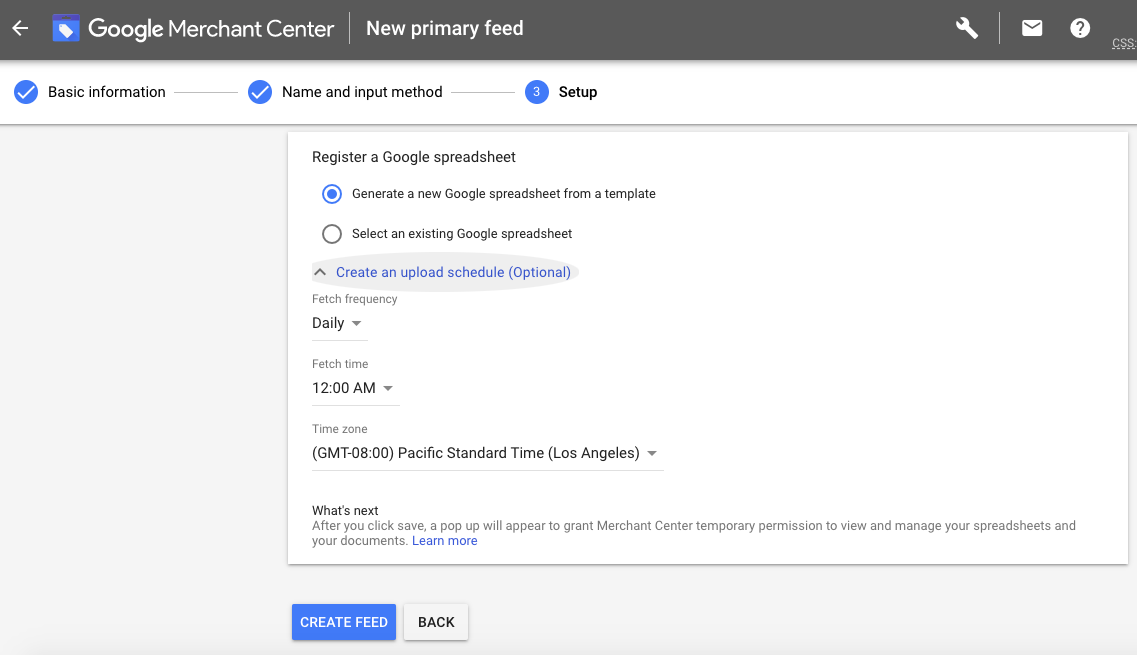
Task: Open the wrench tools menu
Action: (966, 29)
